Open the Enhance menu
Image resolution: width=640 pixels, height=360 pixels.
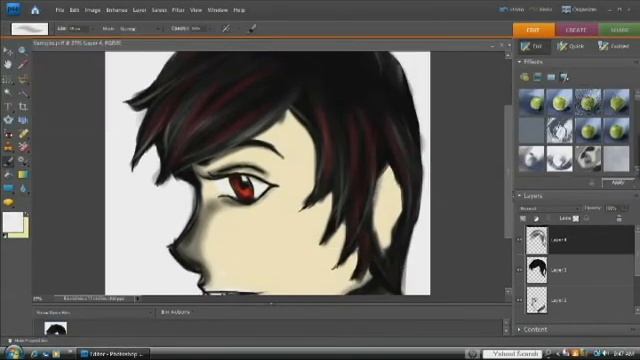pyautogui.click(x=117, y=10)
